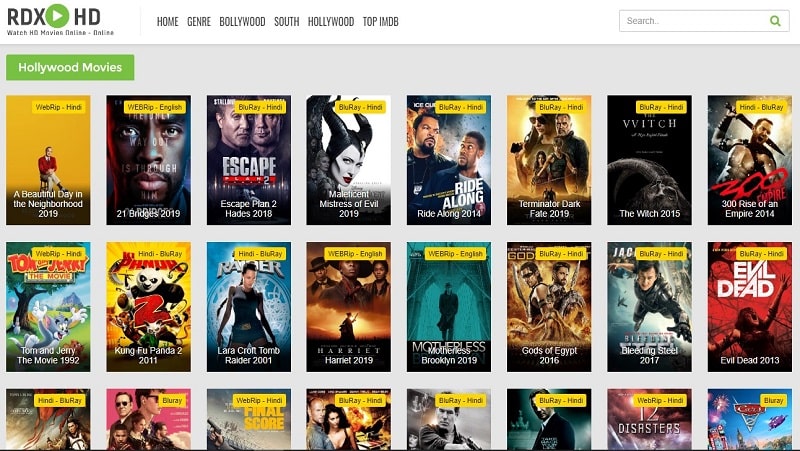Open the Final Score poster in third row
The height and width of the screenshot is (451, 800).
pos(248,419)
